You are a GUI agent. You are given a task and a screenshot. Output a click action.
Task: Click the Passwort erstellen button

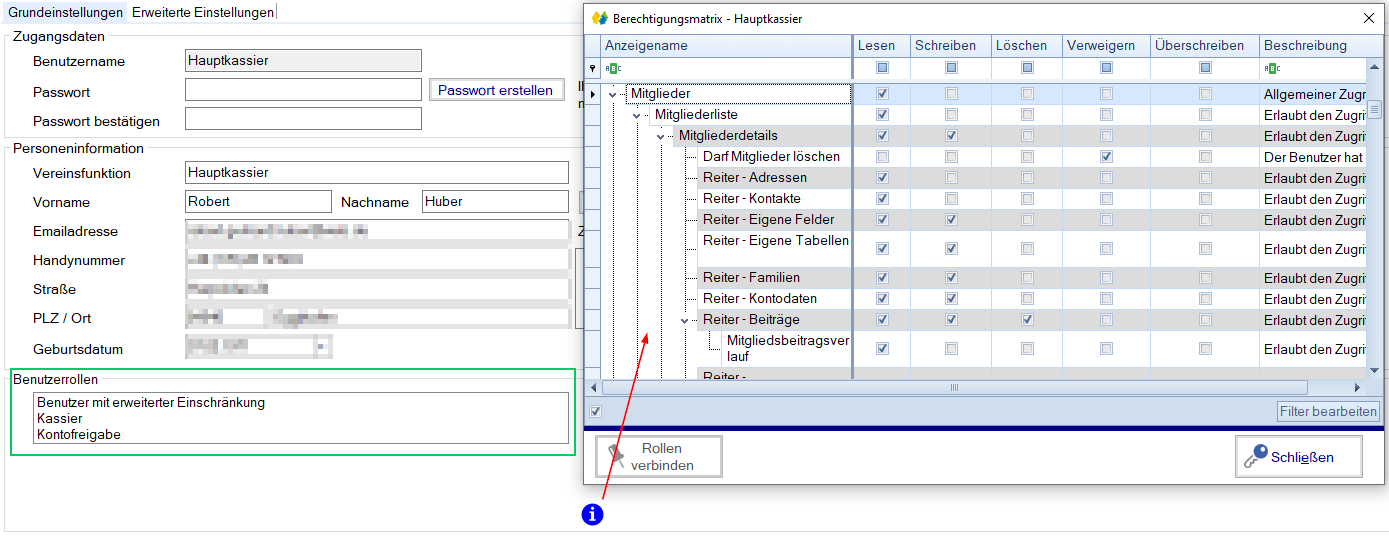point(495,90)
